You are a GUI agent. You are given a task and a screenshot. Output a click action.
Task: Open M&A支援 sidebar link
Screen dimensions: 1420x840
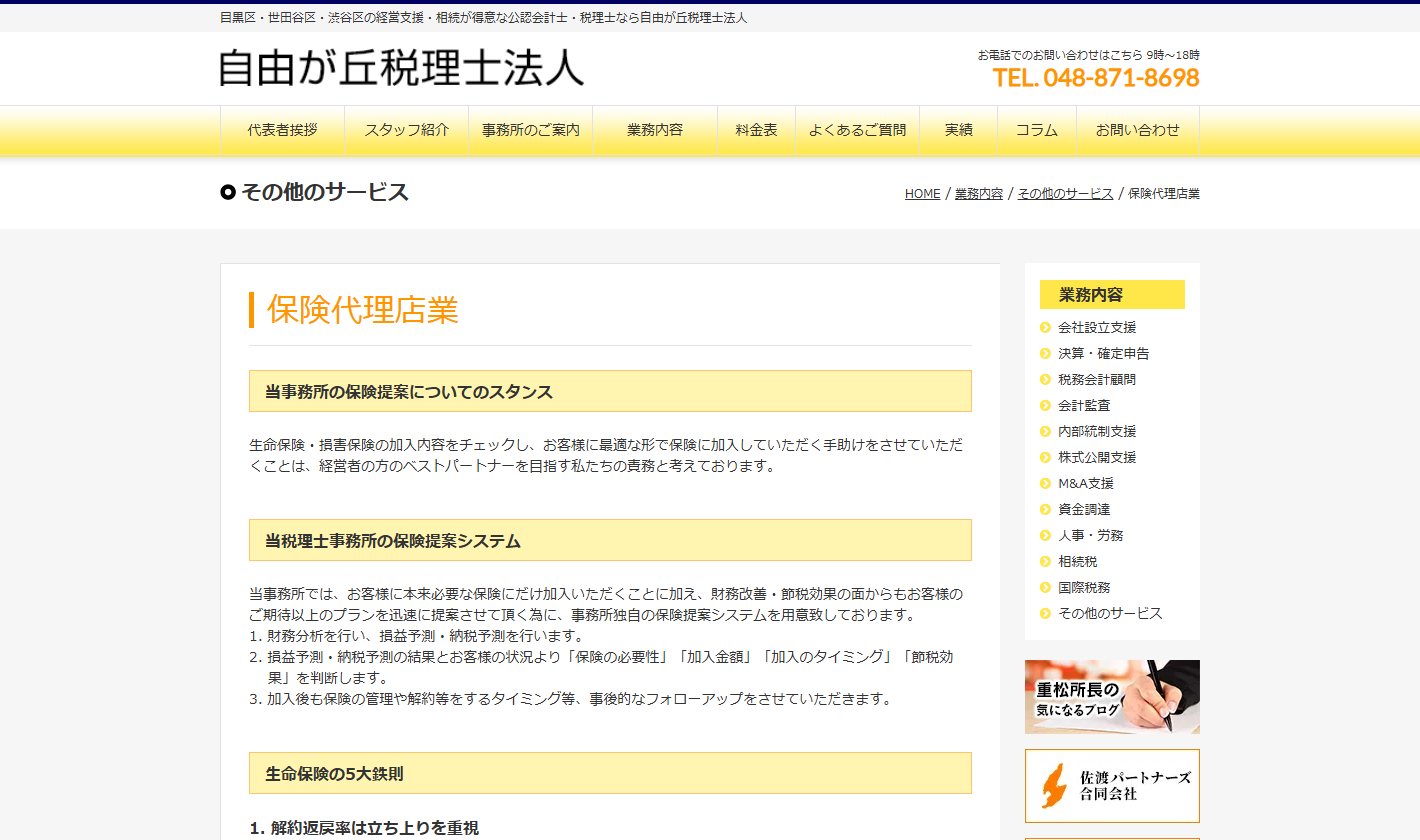coord(1086,483)
